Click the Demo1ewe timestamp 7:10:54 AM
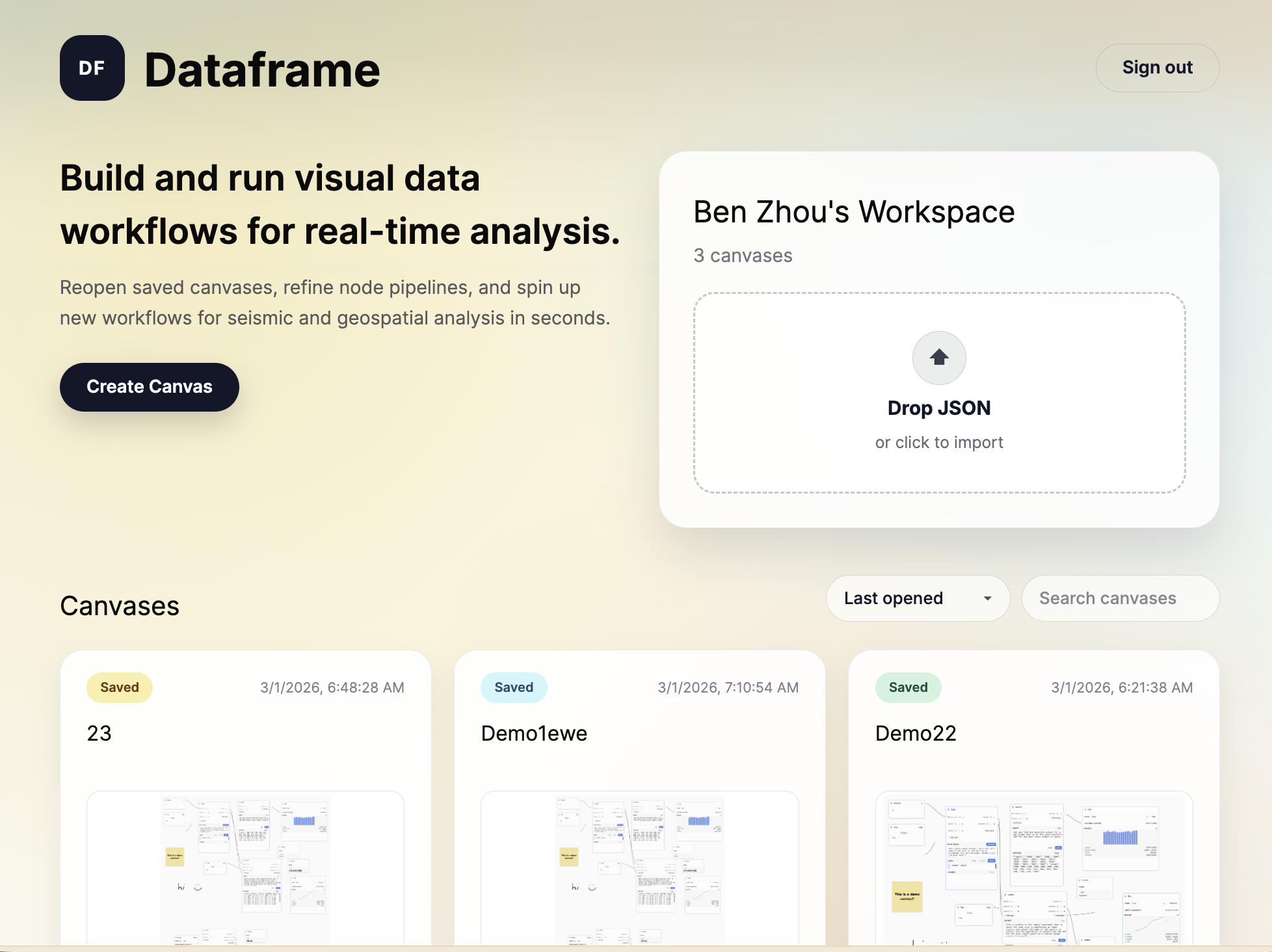Image resolution: width=1272 pixels, height=952 pixels. (x=728, y=687)
